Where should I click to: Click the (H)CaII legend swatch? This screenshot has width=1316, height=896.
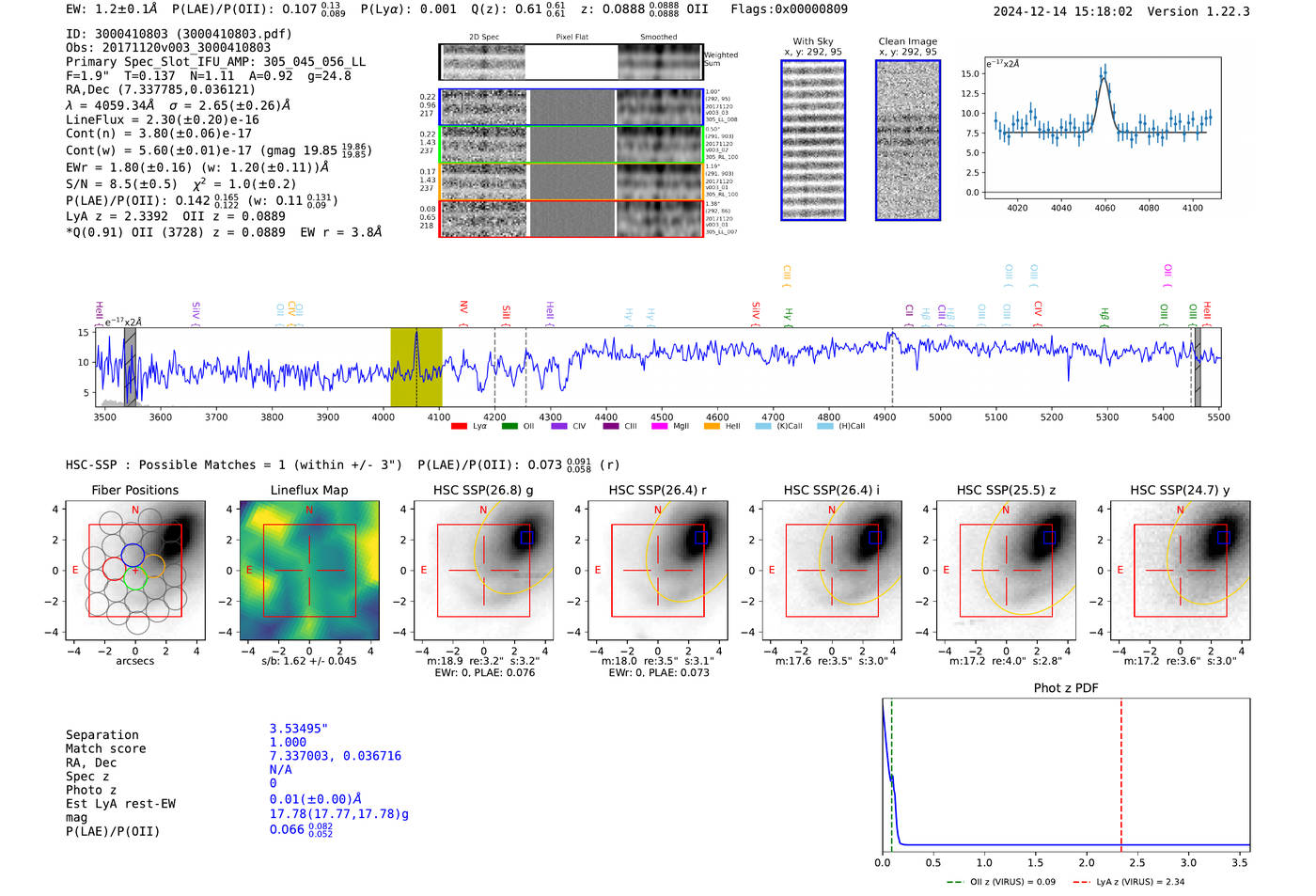tap(825, 426)
